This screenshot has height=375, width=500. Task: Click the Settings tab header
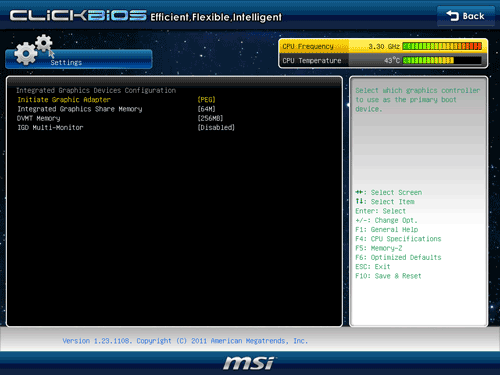[x=79, y=59]
